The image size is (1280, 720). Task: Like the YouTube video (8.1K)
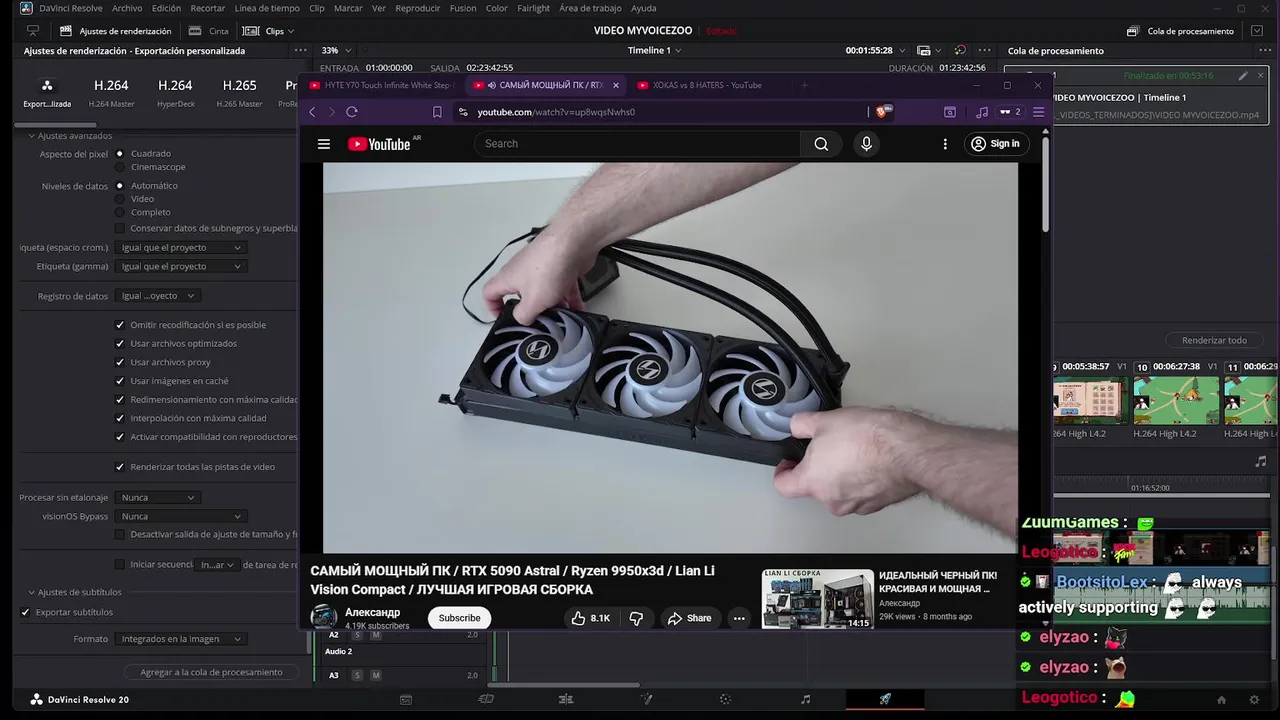[x=590, y=618]
